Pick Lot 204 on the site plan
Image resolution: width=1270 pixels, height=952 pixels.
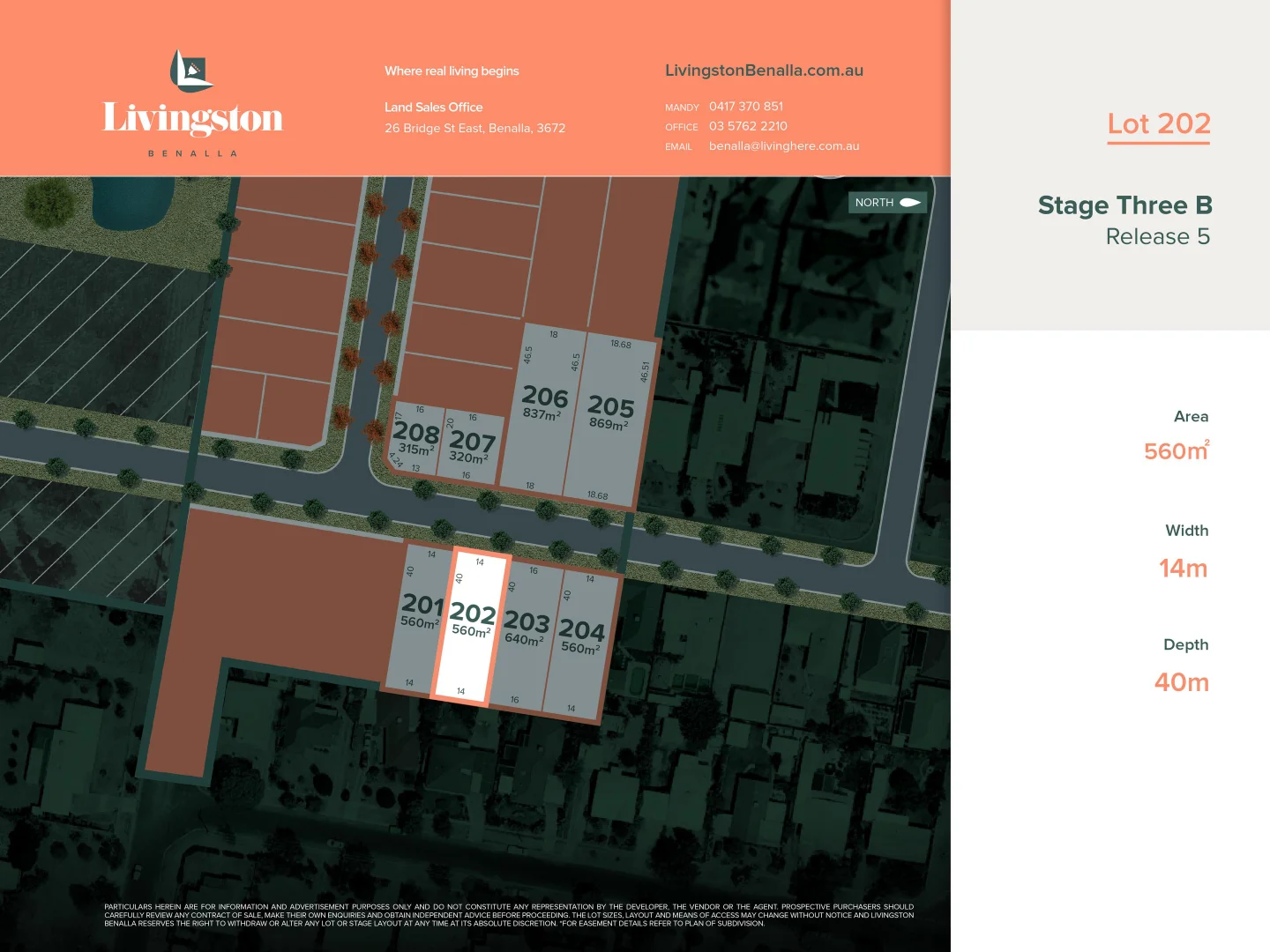580,637
